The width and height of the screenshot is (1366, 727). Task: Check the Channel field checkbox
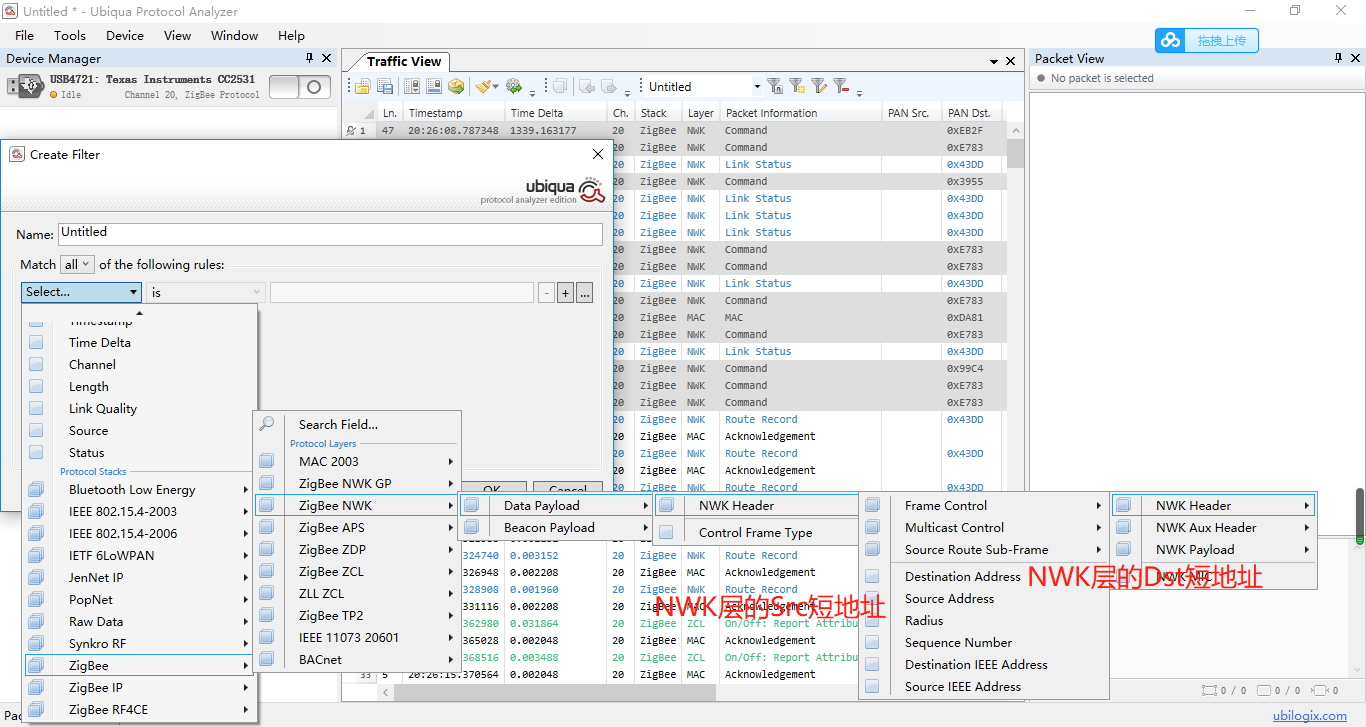click(x=36, y=364)
